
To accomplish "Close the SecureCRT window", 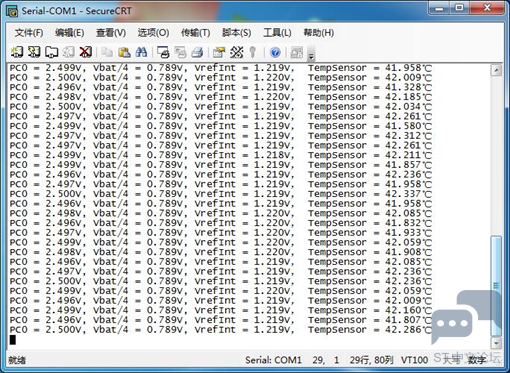I will tap(487, 8).
